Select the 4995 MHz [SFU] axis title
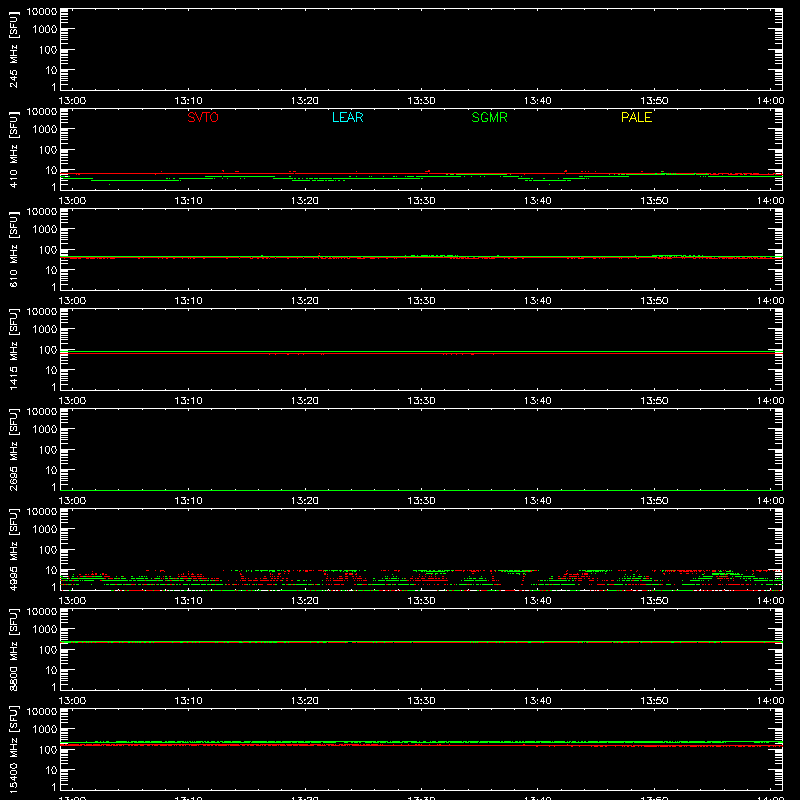This screenshot has width=800, height=800. click(14, 549)
